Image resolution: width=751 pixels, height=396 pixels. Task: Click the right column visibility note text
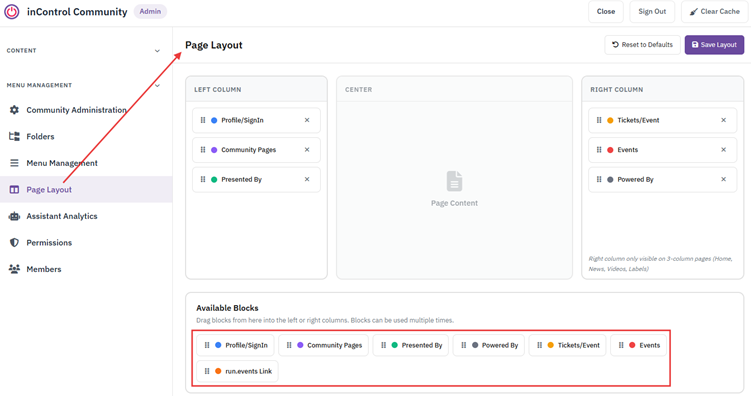click(x=660, y=264)
